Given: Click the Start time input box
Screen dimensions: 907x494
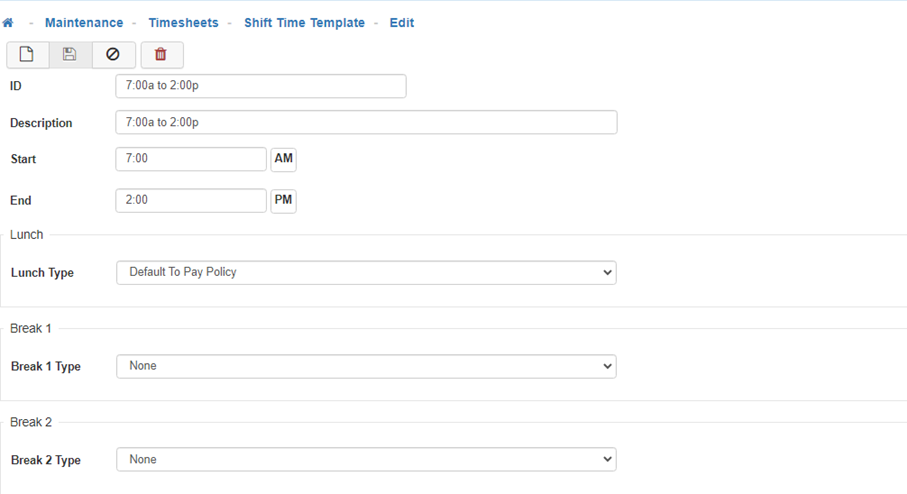Looking at the screenshot, I should 191,159.
